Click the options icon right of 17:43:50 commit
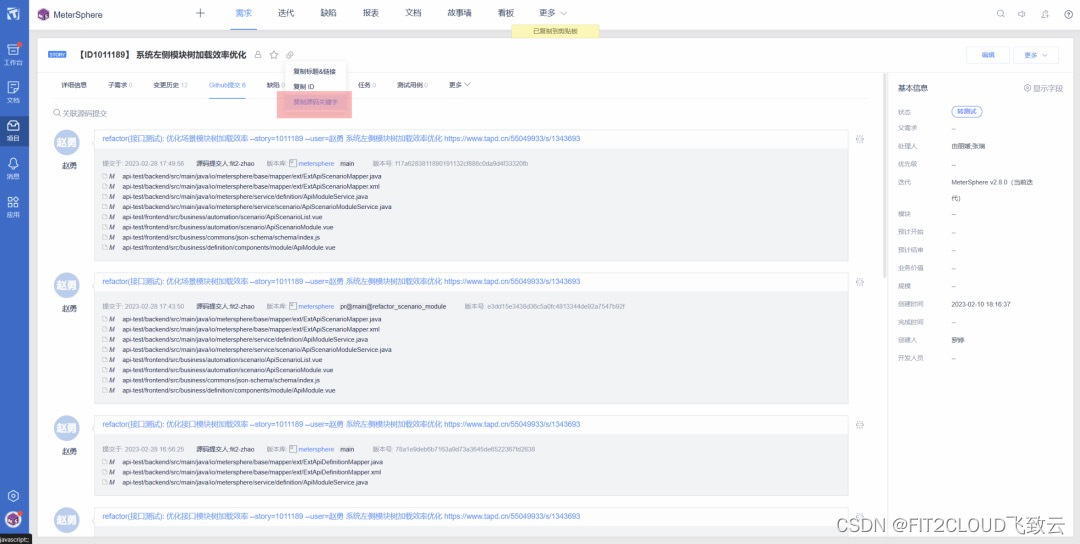 [860, 282]
